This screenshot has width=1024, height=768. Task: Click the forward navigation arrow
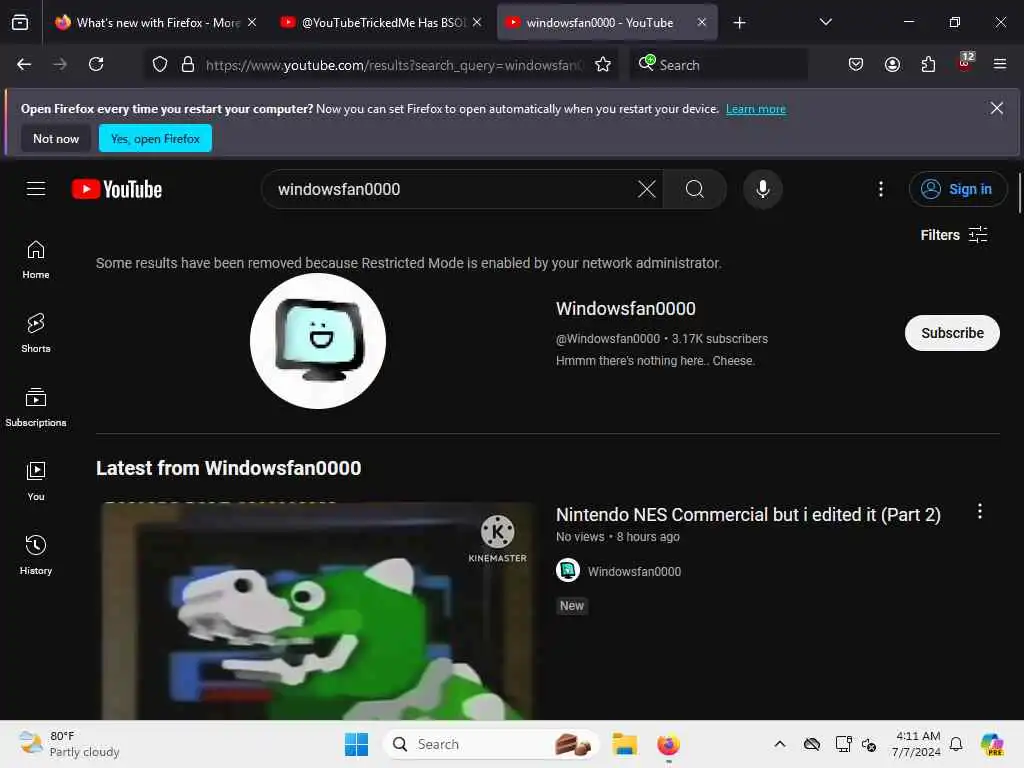coord(59,64)
